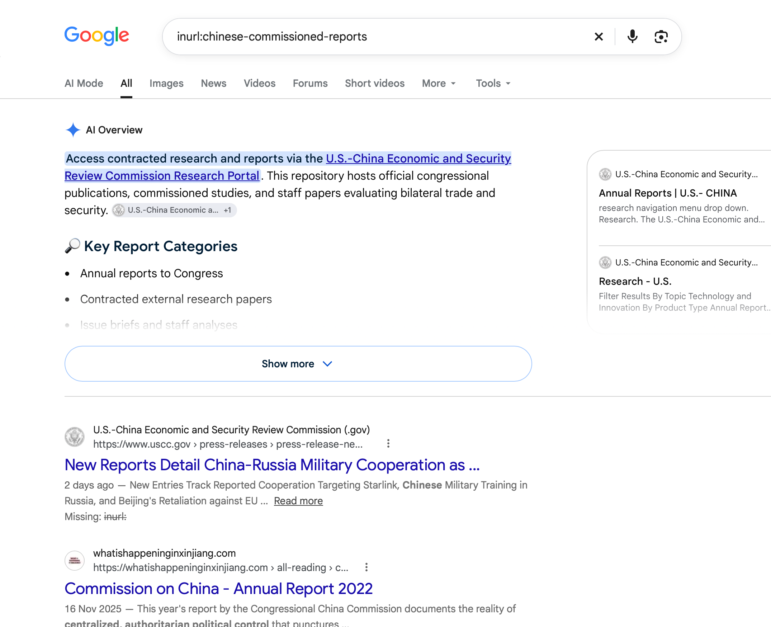Expand AI Overview with Show more
The height and width of the screenshot is (627, 771).
pyautogui.click(x=298, y=363)
